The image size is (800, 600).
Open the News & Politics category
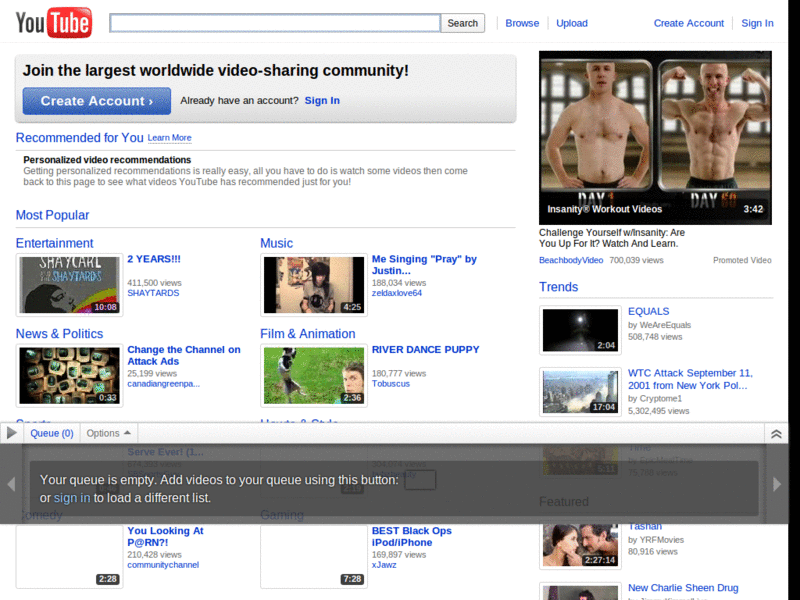click(59, 334)
